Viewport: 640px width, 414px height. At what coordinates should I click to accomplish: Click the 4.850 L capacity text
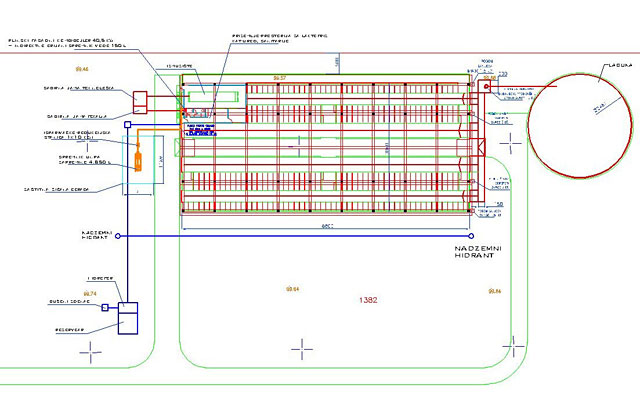tap(100, 162)
